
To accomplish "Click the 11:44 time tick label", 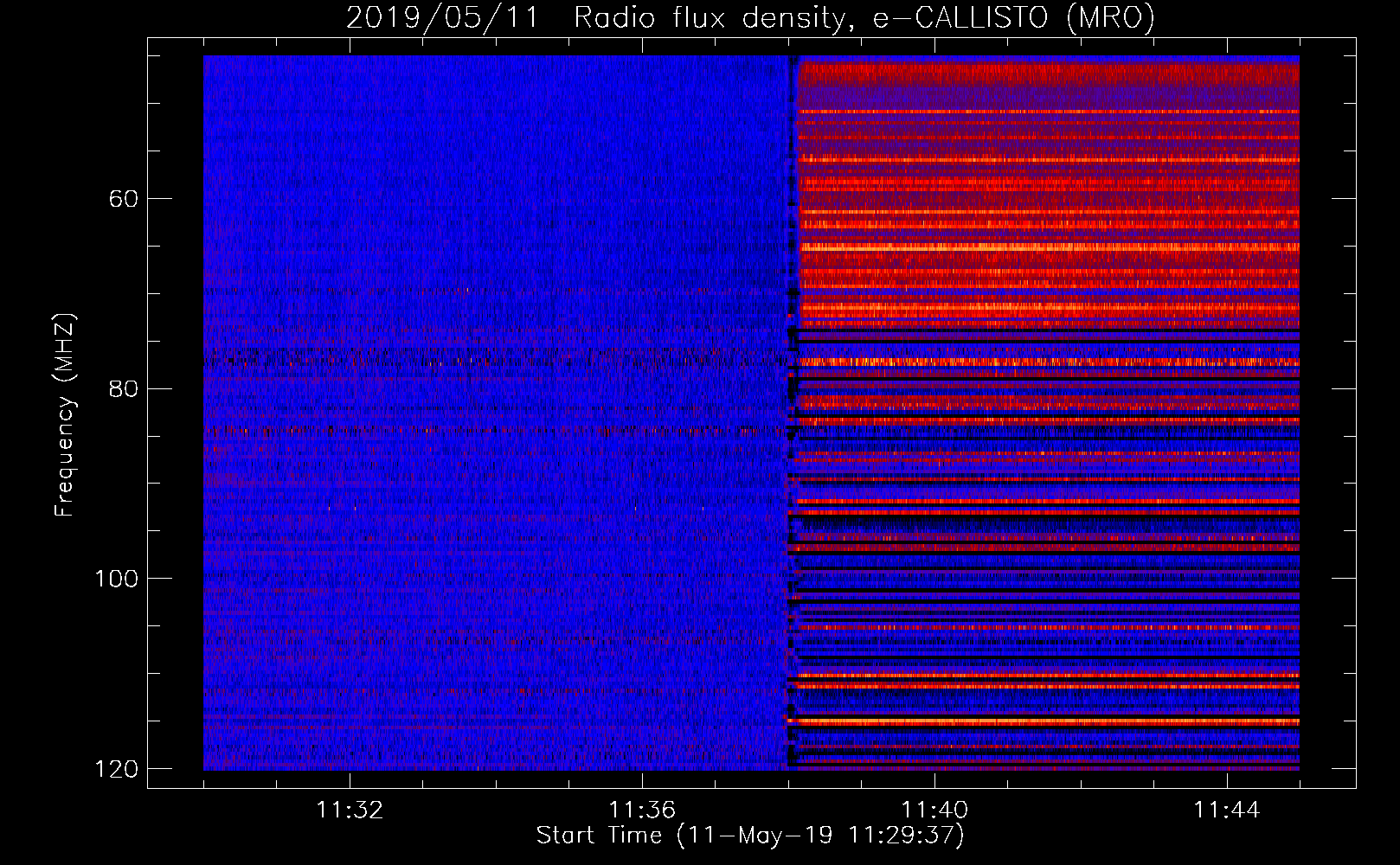I will 1227,811.
